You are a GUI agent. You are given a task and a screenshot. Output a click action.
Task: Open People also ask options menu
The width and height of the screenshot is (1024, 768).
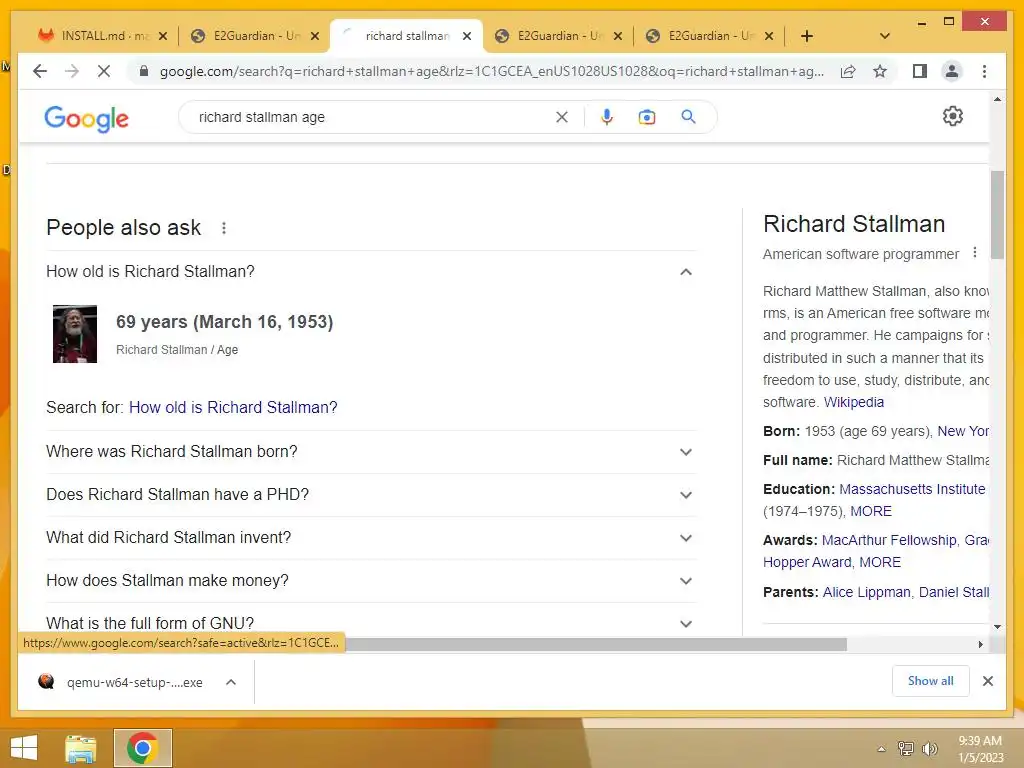[224, 228]
